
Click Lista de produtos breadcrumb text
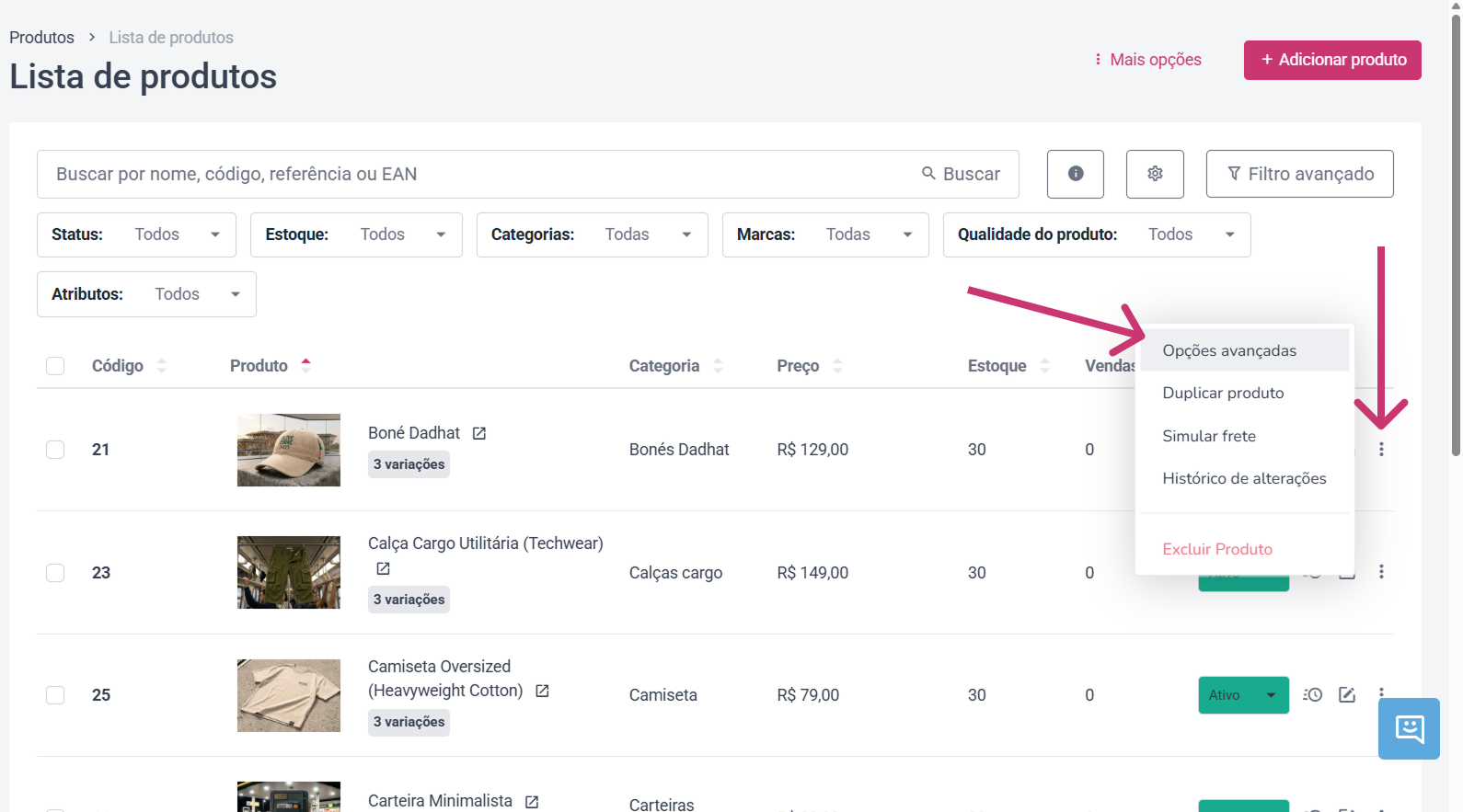171,38
